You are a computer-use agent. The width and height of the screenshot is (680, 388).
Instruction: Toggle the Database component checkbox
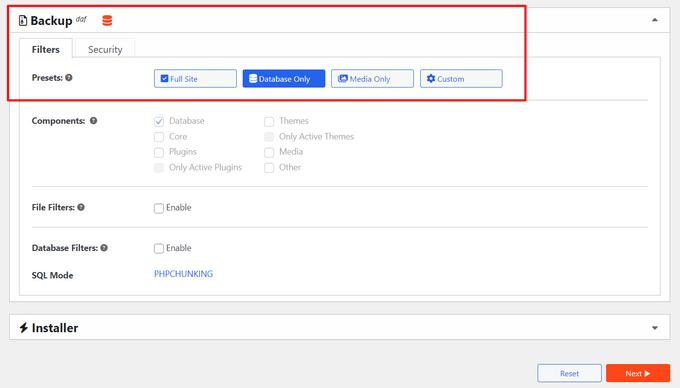point(159,121)
